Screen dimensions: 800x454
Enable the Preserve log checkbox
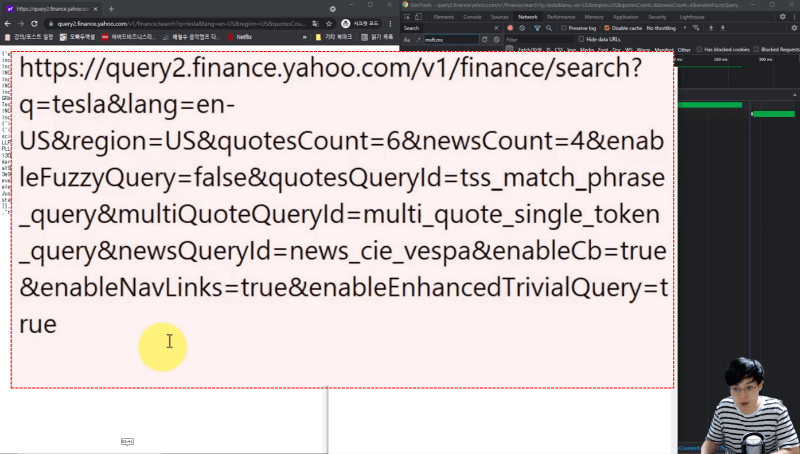pyautogui.click(x=564, y=28)
